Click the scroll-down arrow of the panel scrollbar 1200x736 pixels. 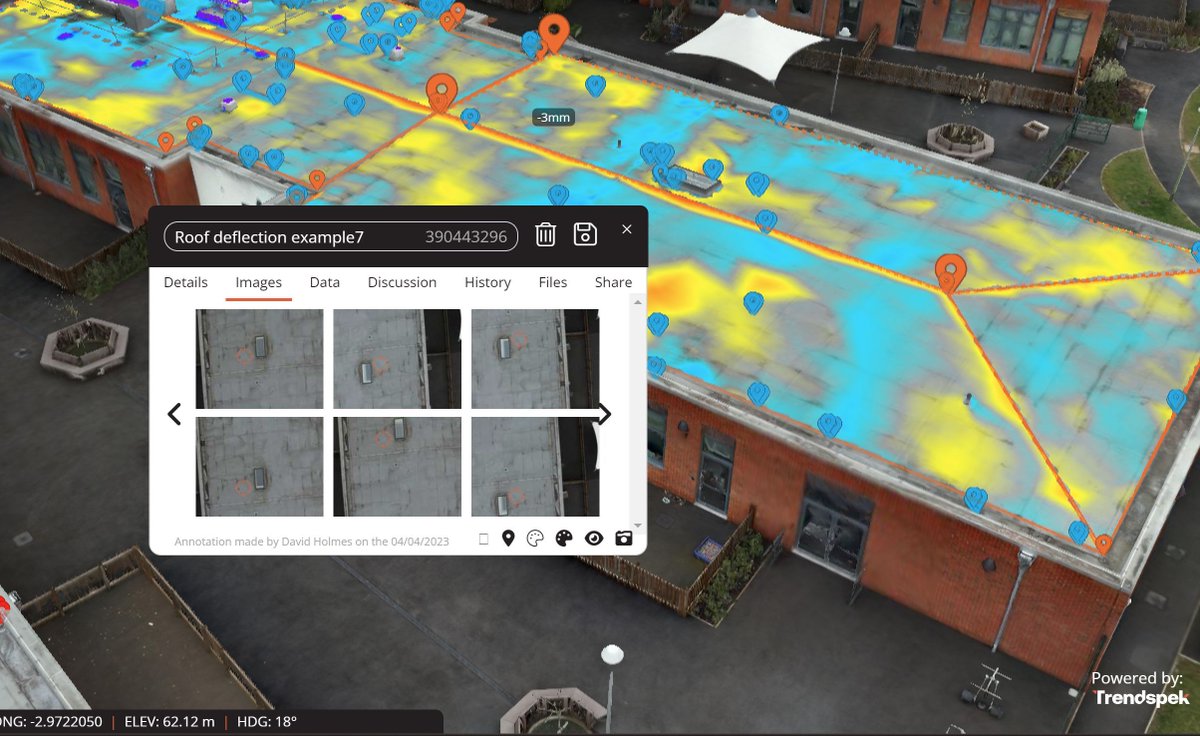[x=638, y=526]
